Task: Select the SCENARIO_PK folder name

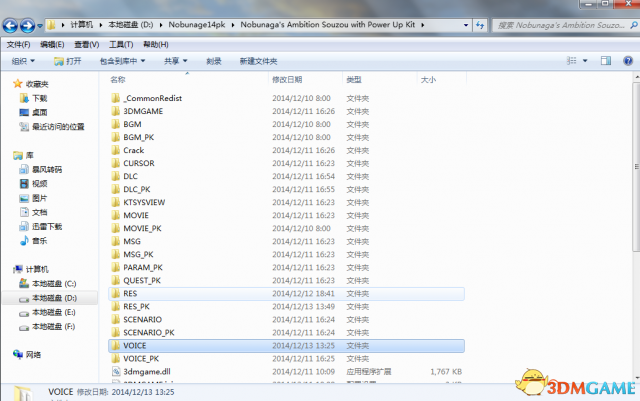Action: (149, 332)
